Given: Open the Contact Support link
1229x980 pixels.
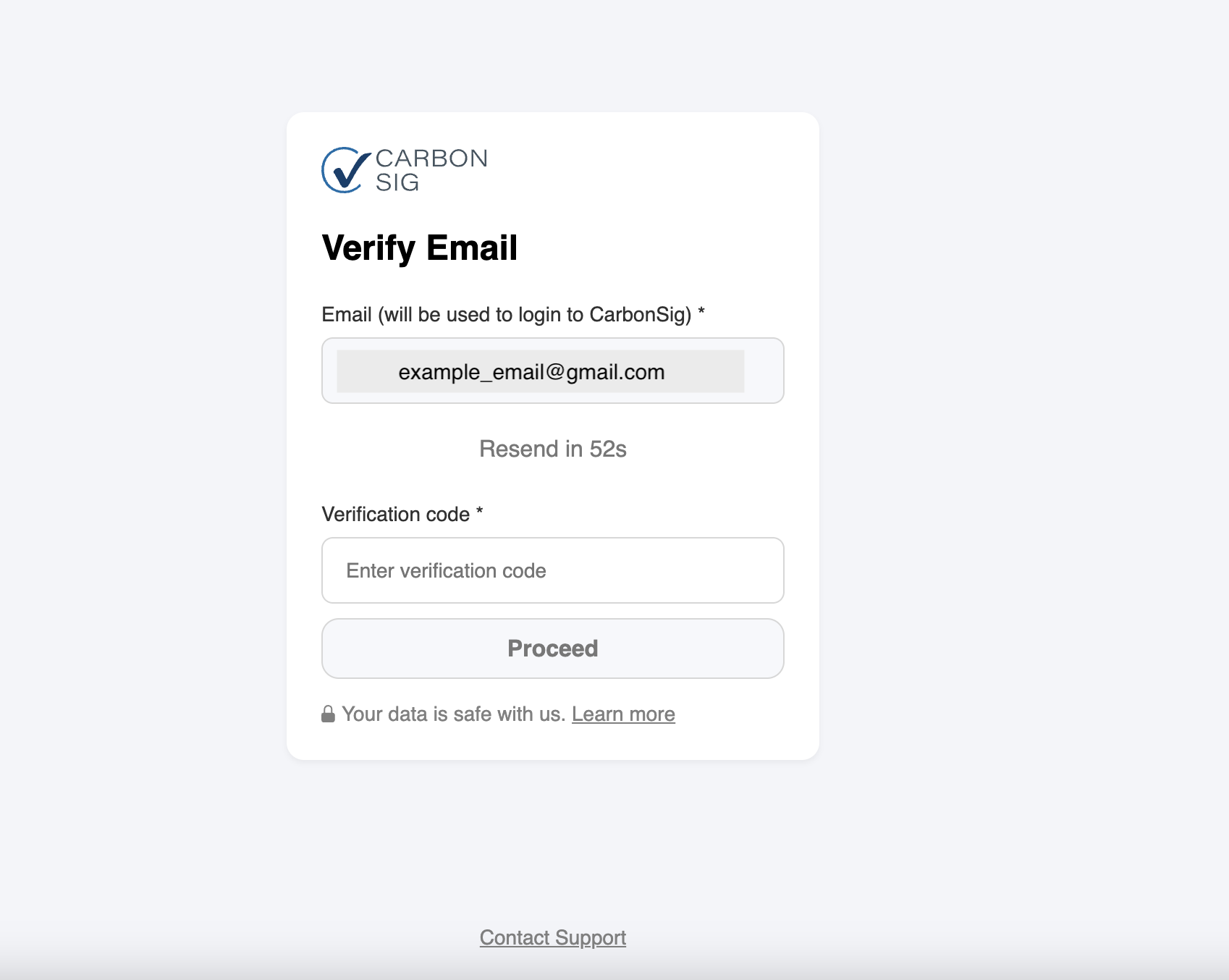Looking at the screenshot, I should (553, 937).
